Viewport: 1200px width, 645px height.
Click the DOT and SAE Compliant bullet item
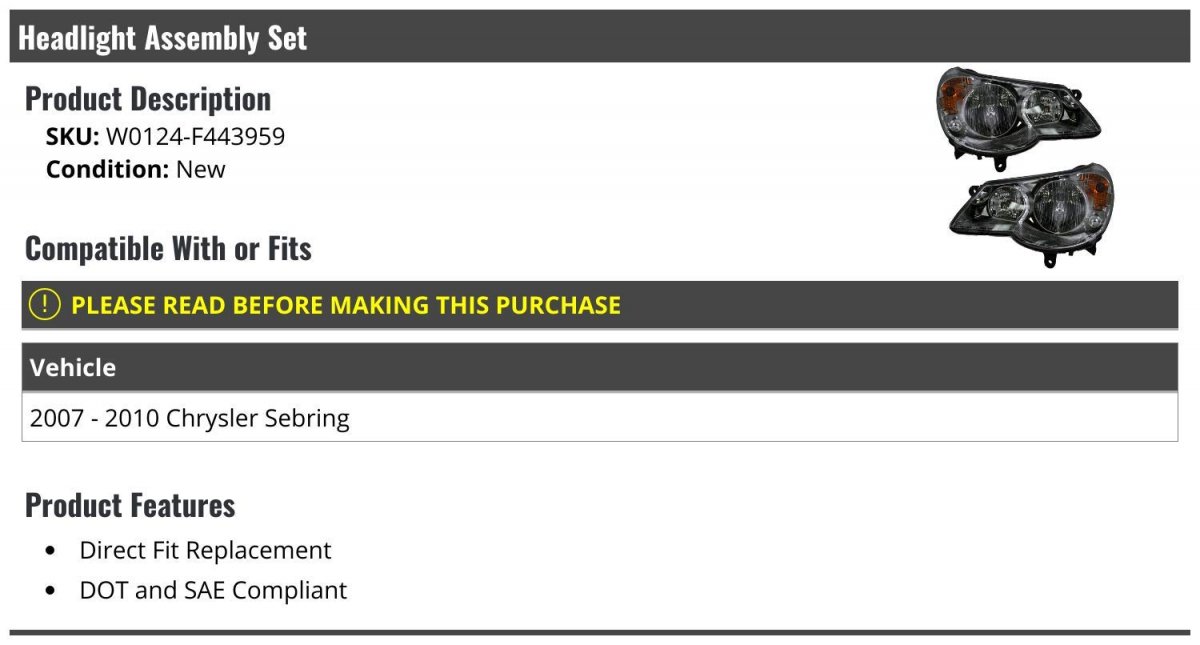point(213,590)
